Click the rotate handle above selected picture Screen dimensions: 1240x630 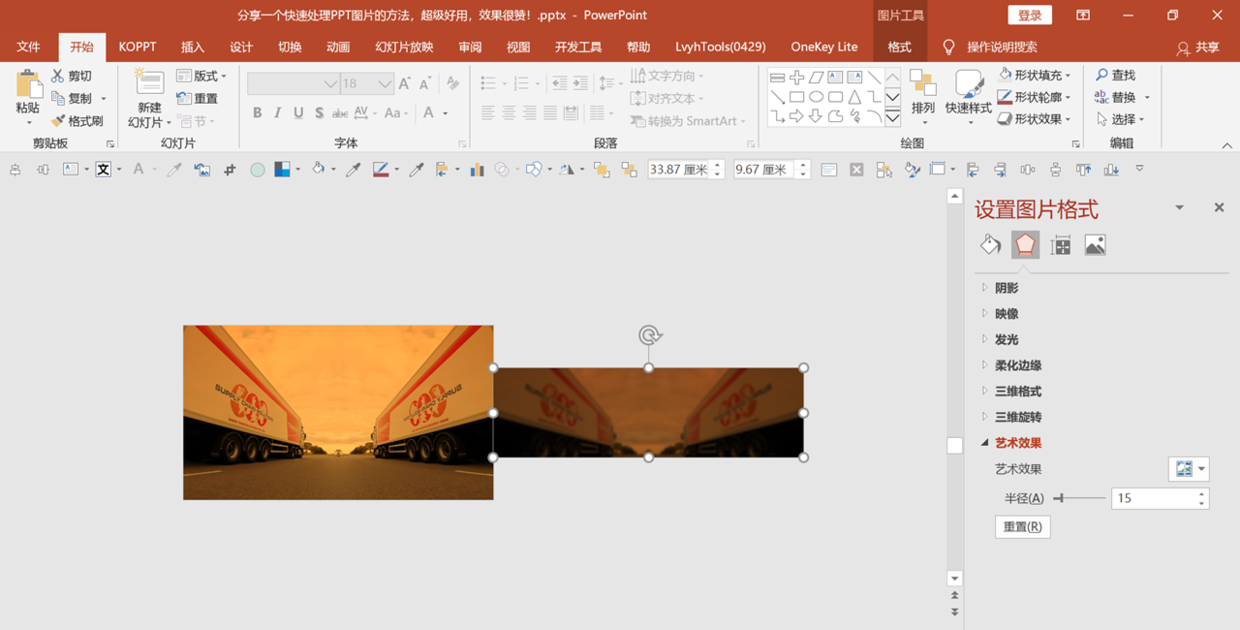click(x=649, y=336)
